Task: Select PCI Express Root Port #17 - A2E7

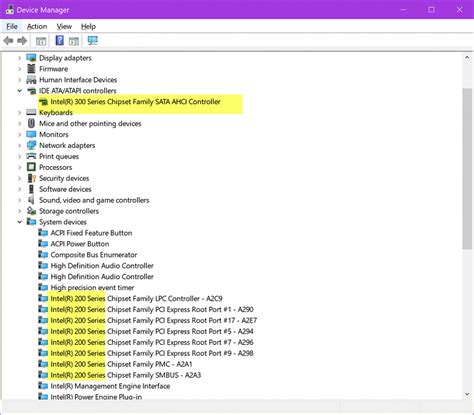Action: point(154,320)
